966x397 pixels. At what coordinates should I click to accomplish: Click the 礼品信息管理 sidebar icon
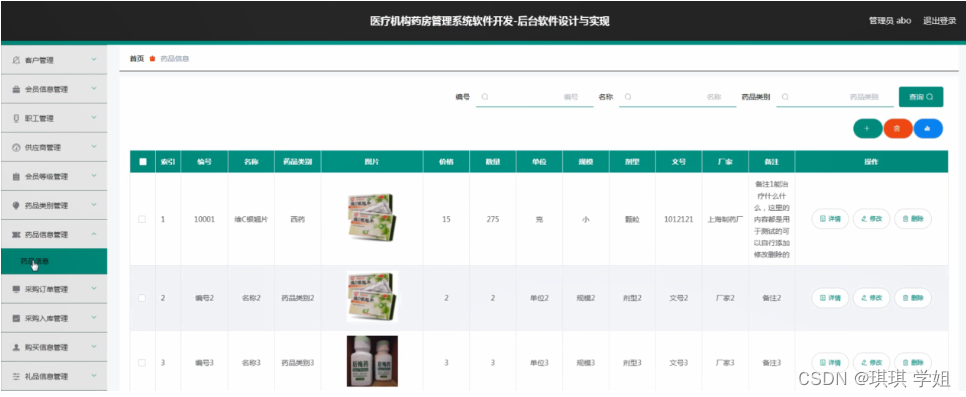16,376
